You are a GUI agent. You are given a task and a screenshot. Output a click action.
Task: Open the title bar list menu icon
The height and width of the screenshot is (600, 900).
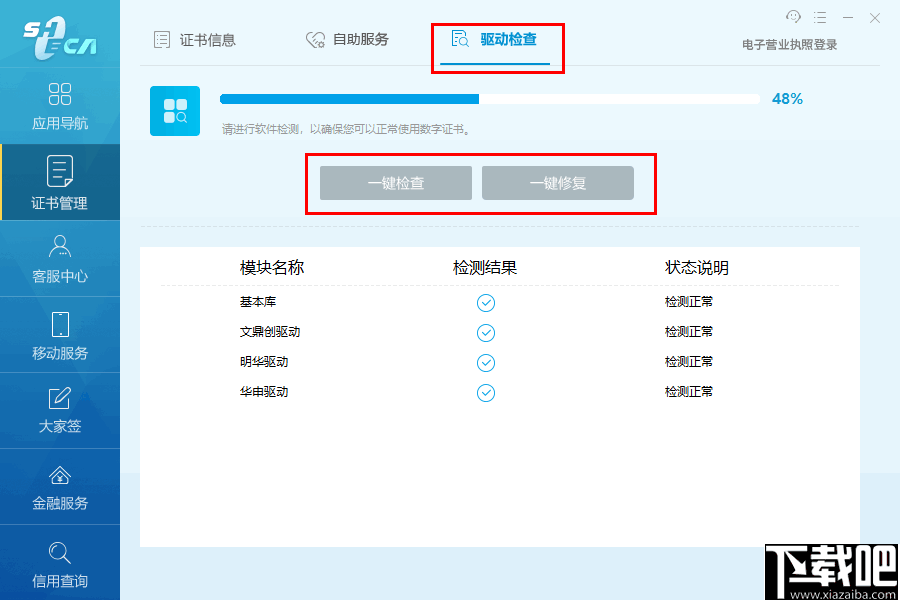click(820, 18)
